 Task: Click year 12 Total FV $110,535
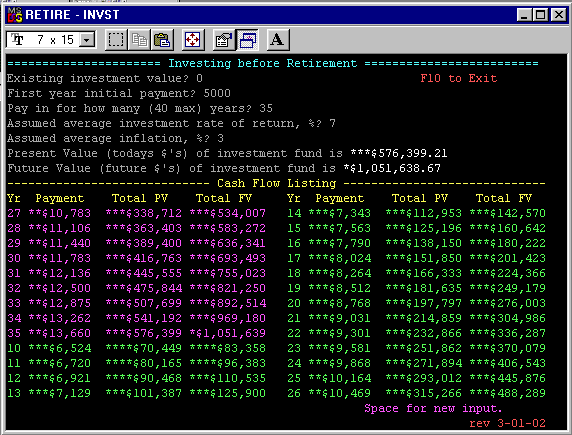(227, 378)
